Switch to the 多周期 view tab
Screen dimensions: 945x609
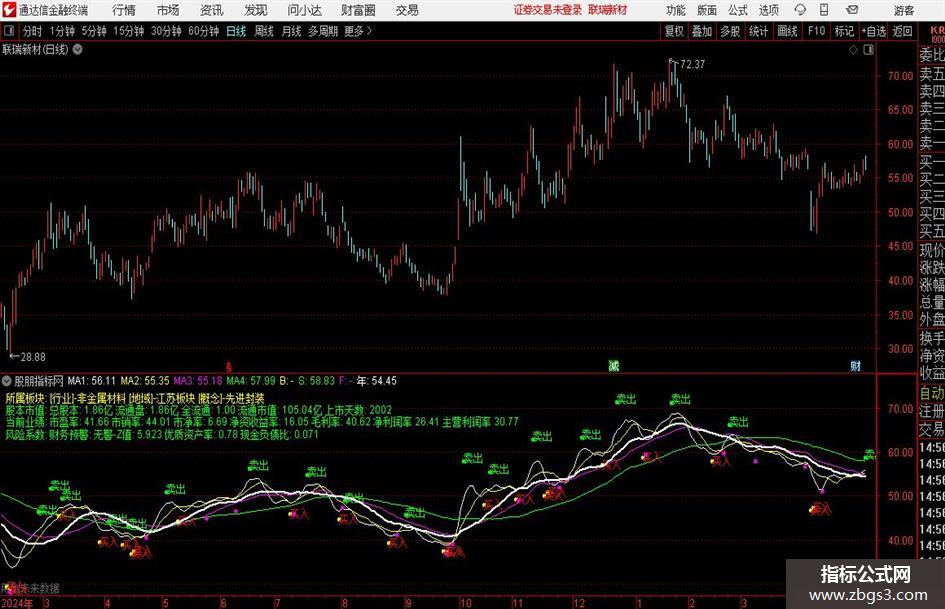click(323, 31)
